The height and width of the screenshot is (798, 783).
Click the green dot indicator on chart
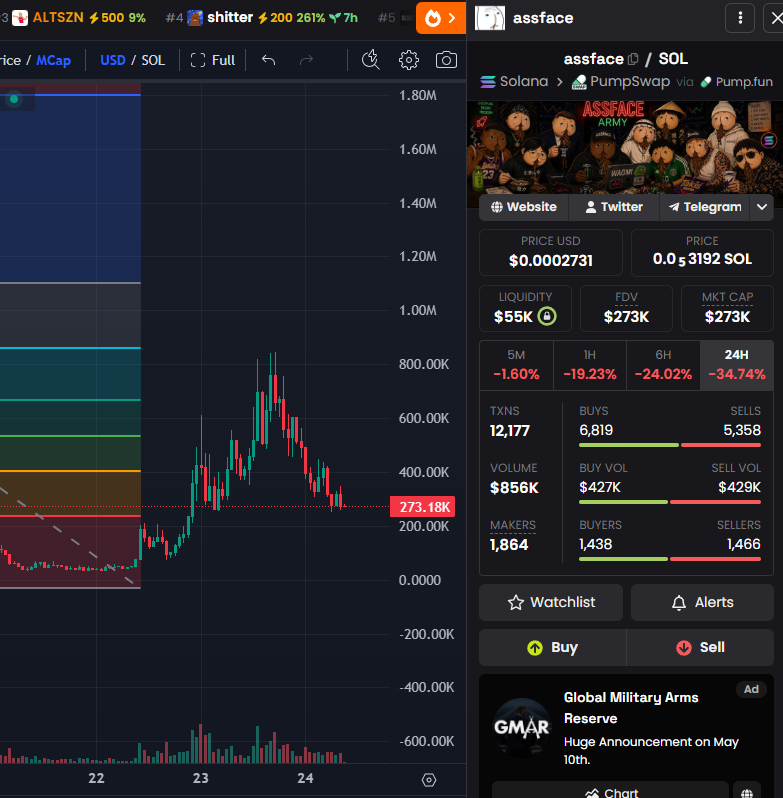[14, 99]
